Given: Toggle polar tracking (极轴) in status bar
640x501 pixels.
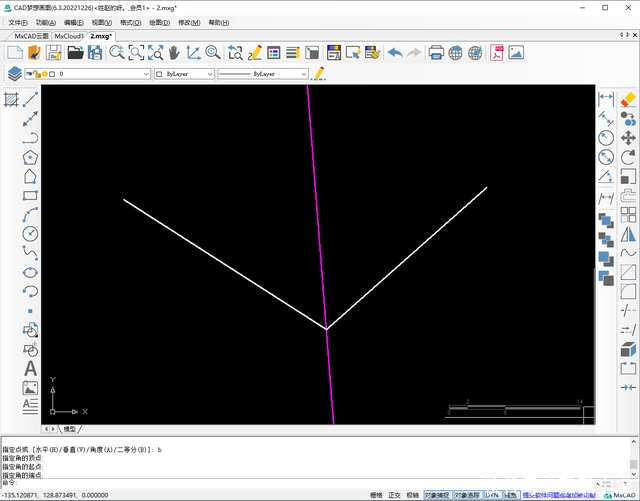Looking at the screenshot, I should coord(413,495).
